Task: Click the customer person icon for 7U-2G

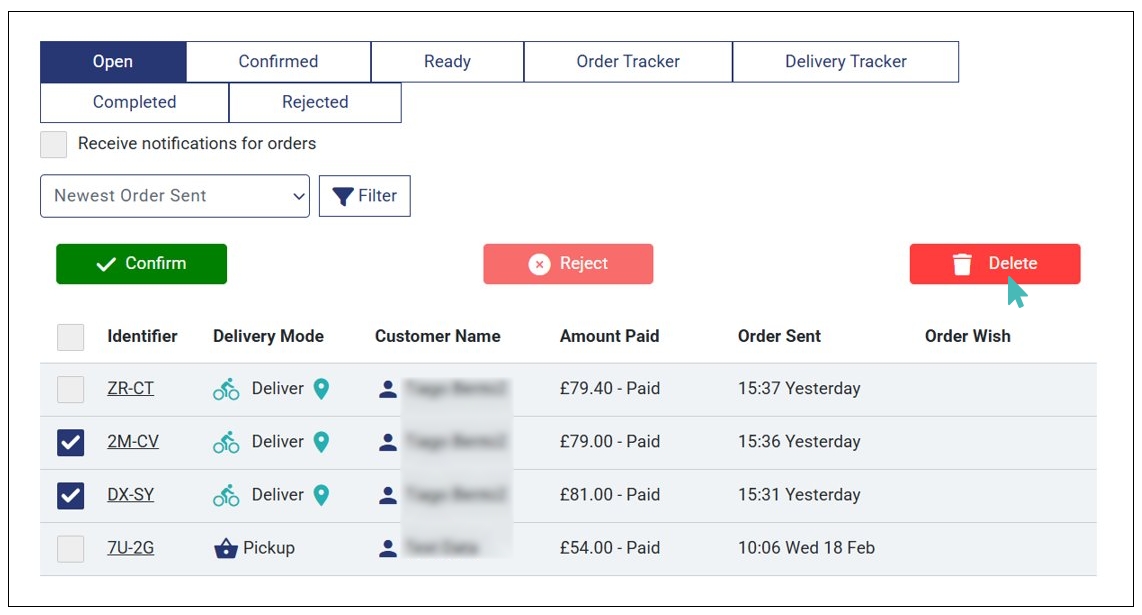Action: [388, 548]
